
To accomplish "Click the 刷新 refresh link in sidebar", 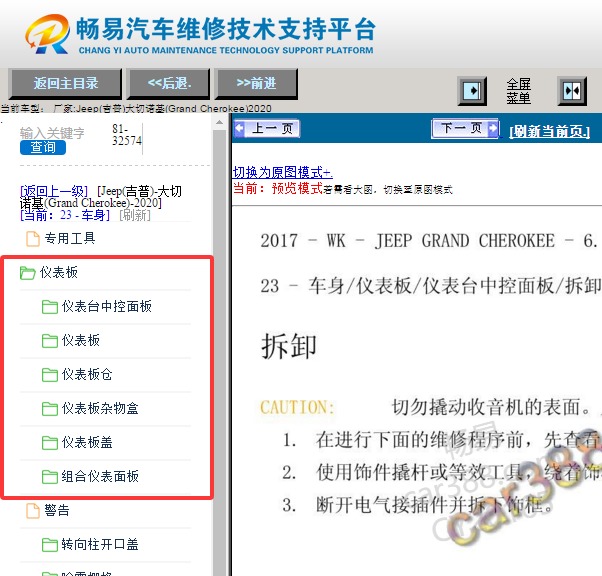I will pyautogui.click(x=135, y=215).
